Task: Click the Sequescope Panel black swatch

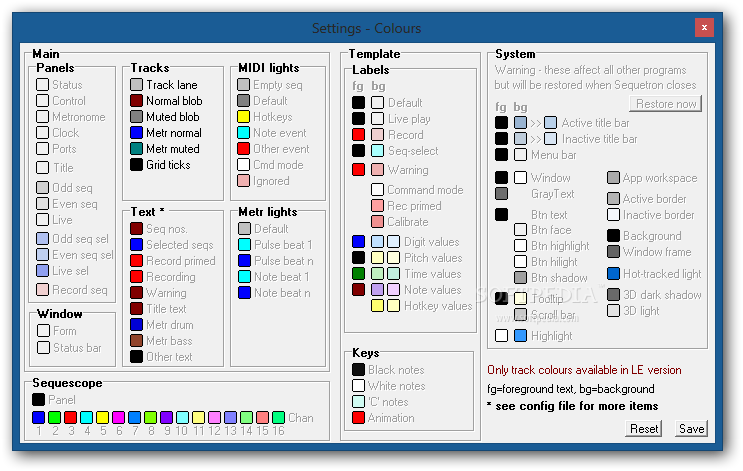Action: click(39, 400)
